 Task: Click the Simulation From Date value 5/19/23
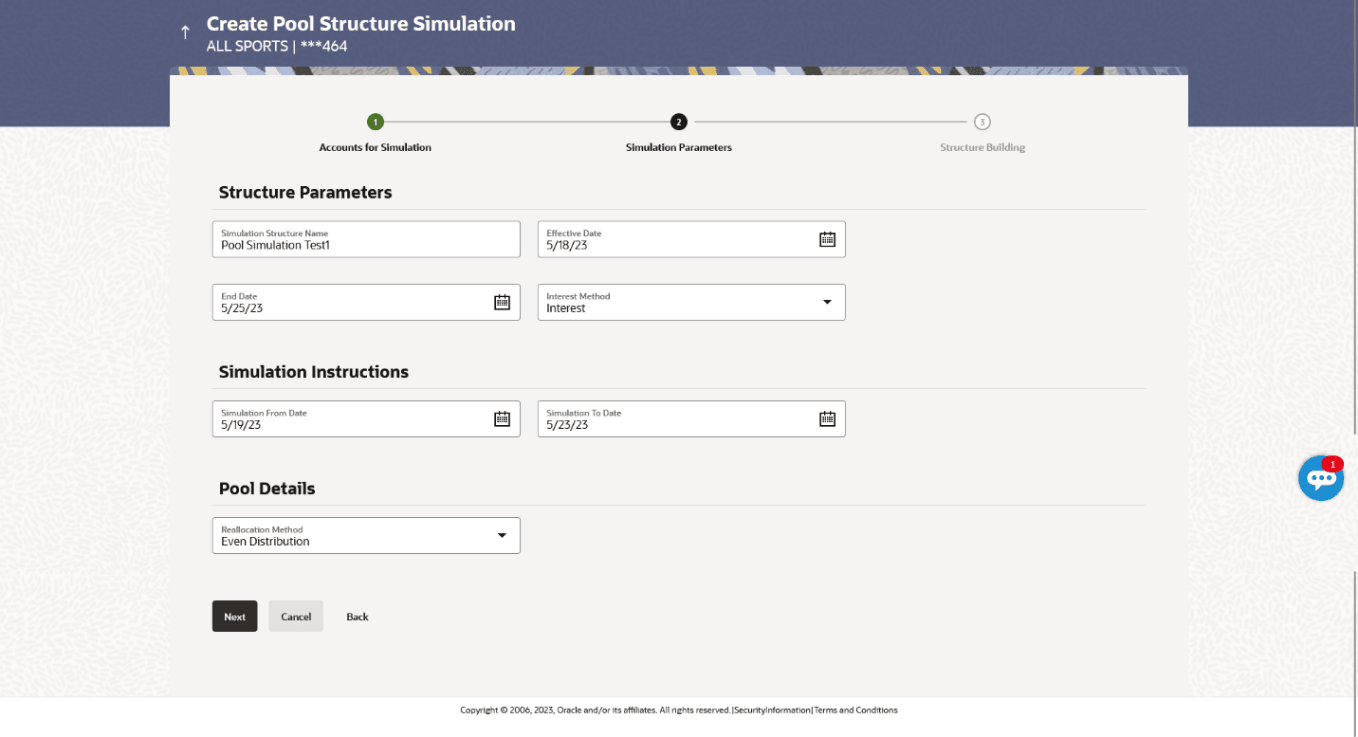coord(241,425)
